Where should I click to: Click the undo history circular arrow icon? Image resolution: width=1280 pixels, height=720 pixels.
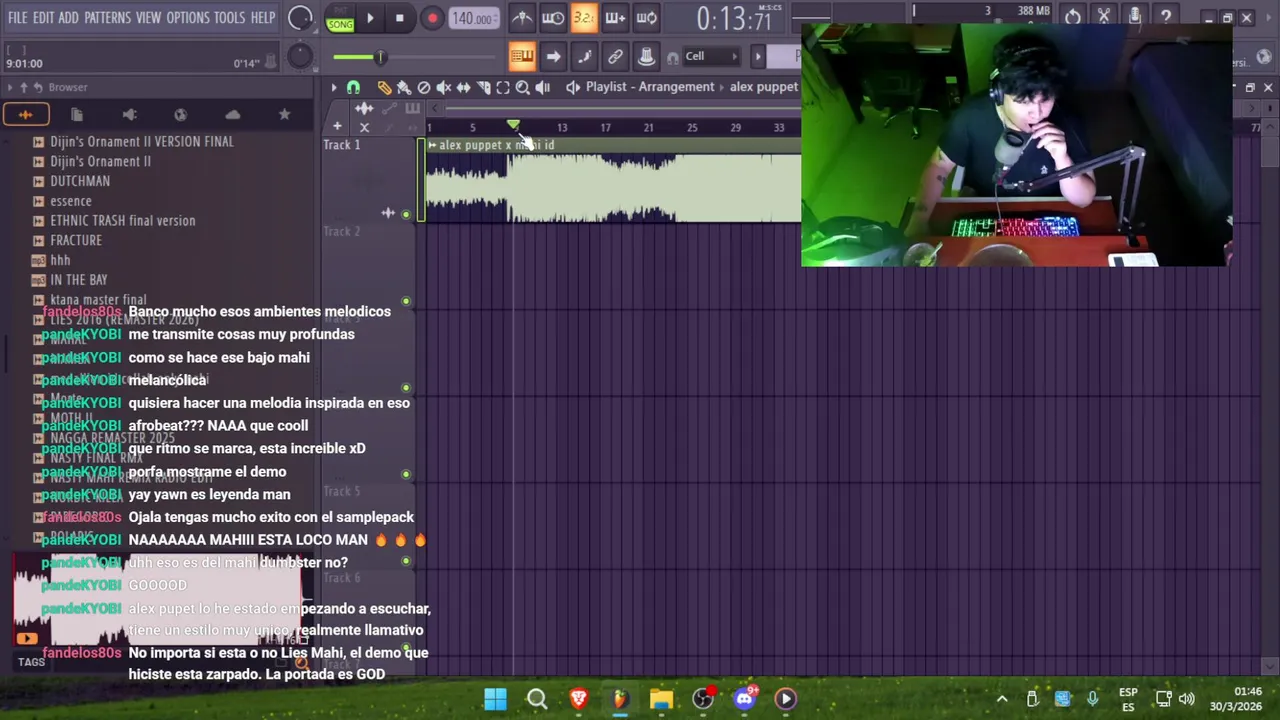1073,17
